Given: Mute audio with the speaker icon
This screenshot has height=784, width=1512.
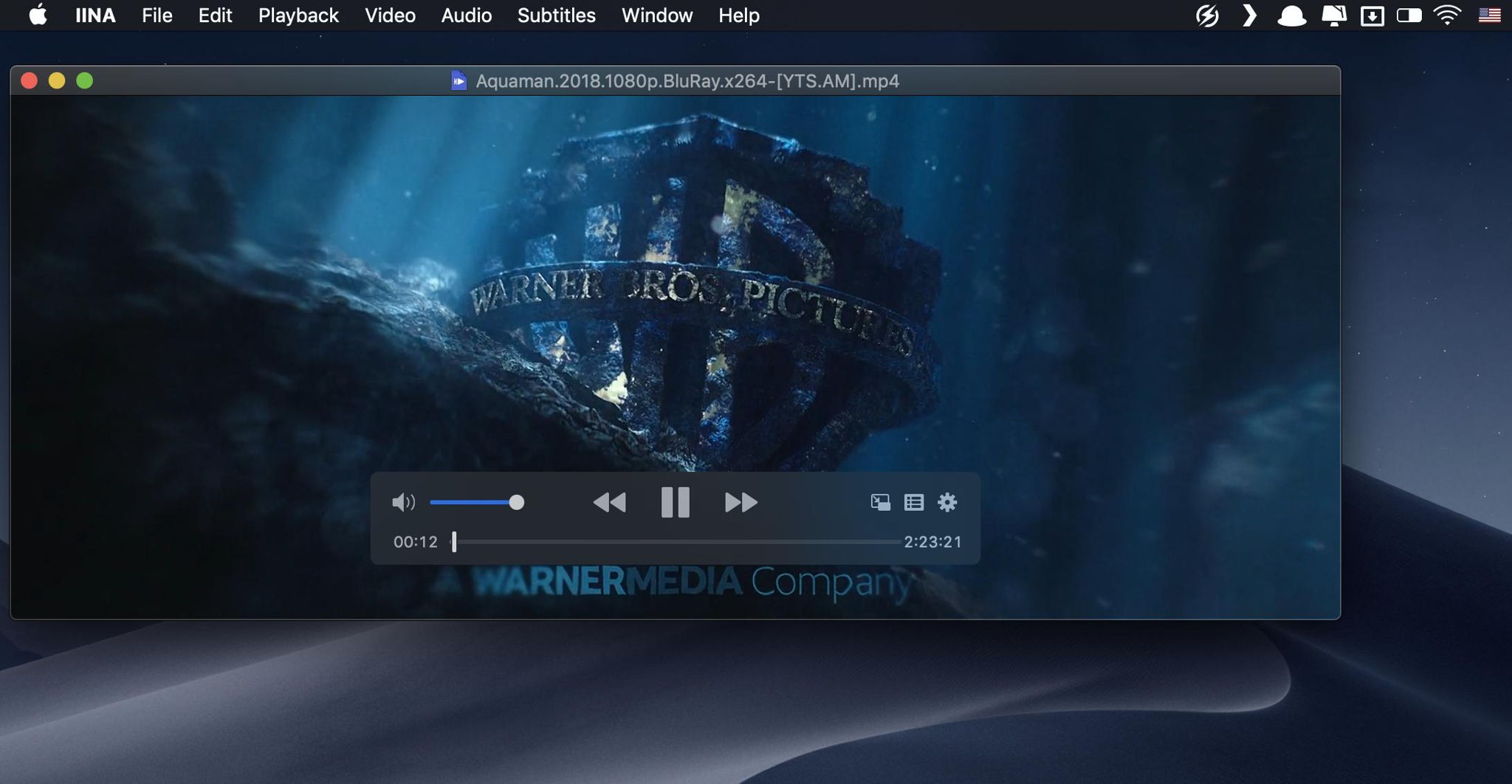Looking at the screenshot, I should (403, 503).
